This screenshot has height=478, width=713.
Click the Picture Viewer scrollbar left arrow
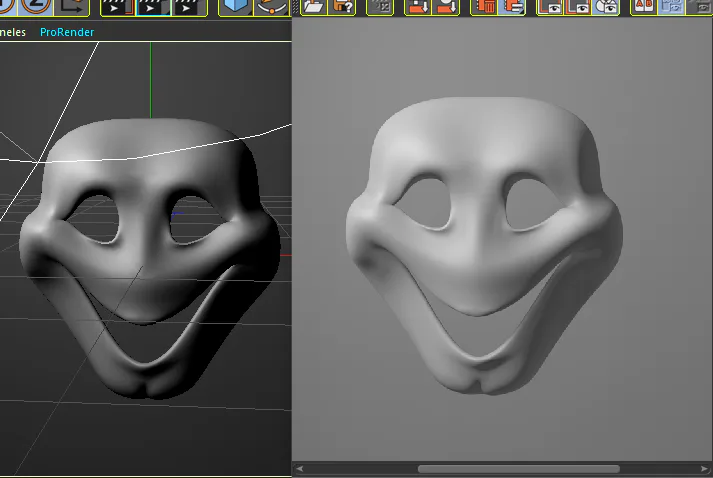pyautogui.click(x=299, y=468)
